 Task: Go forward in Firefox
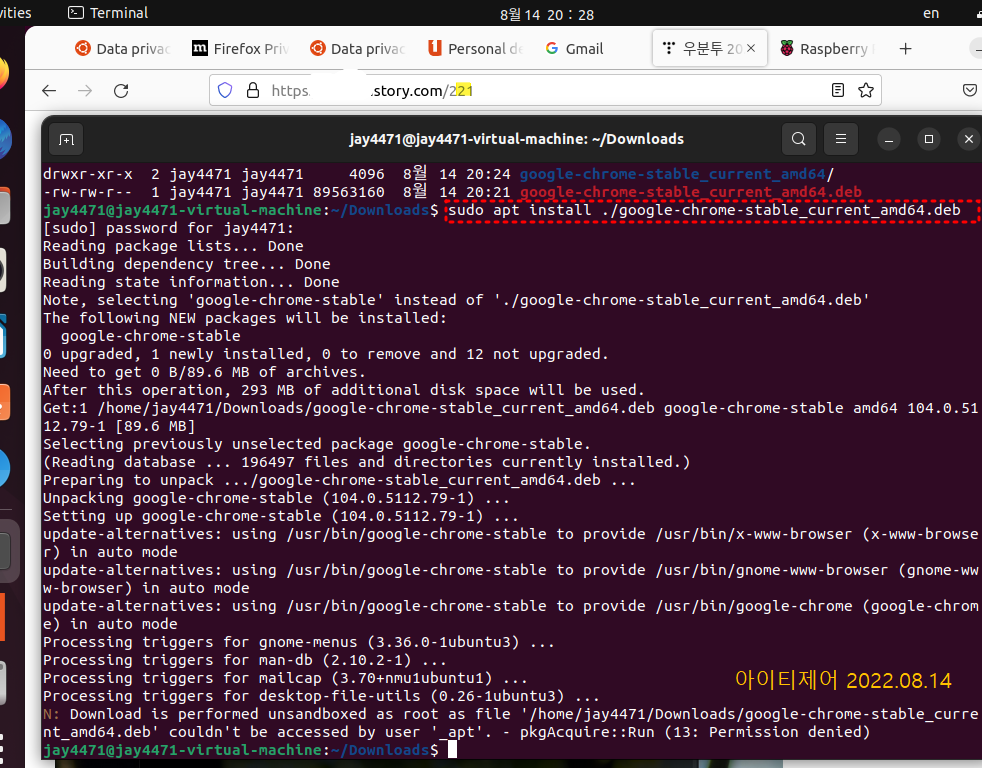click(85, 91)
